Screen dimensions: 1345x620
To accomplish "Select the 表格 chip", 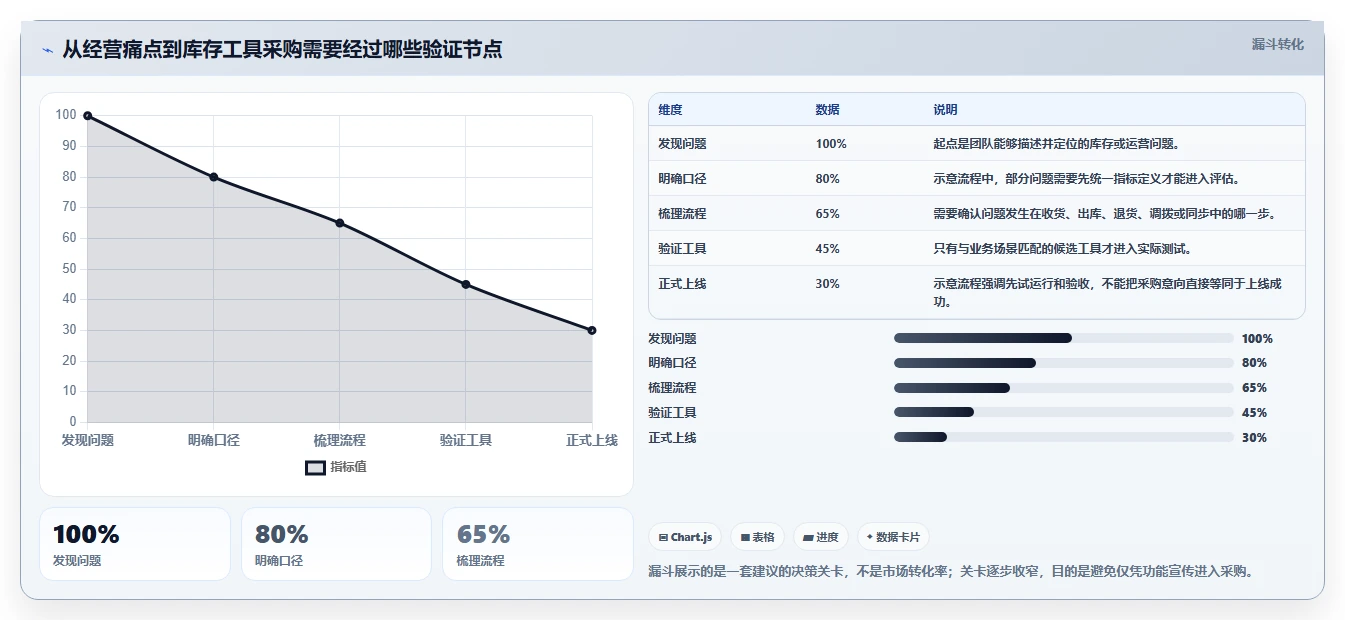I will coord(757,537).
